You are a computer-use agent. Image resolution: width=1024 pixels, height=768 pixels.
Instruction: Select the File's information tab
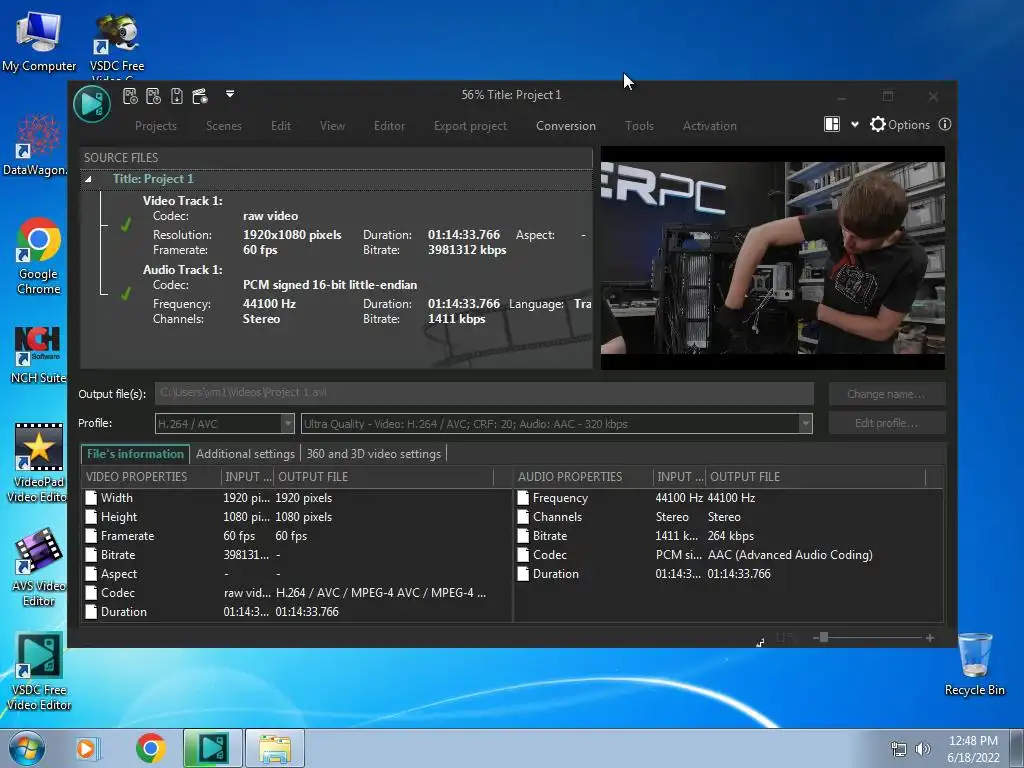pyautogui.click(x=135, y=454)
